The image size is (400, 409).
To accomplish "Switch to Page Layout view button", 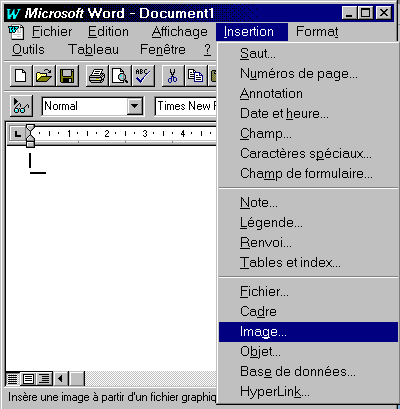I will click(x=28, y=379).
